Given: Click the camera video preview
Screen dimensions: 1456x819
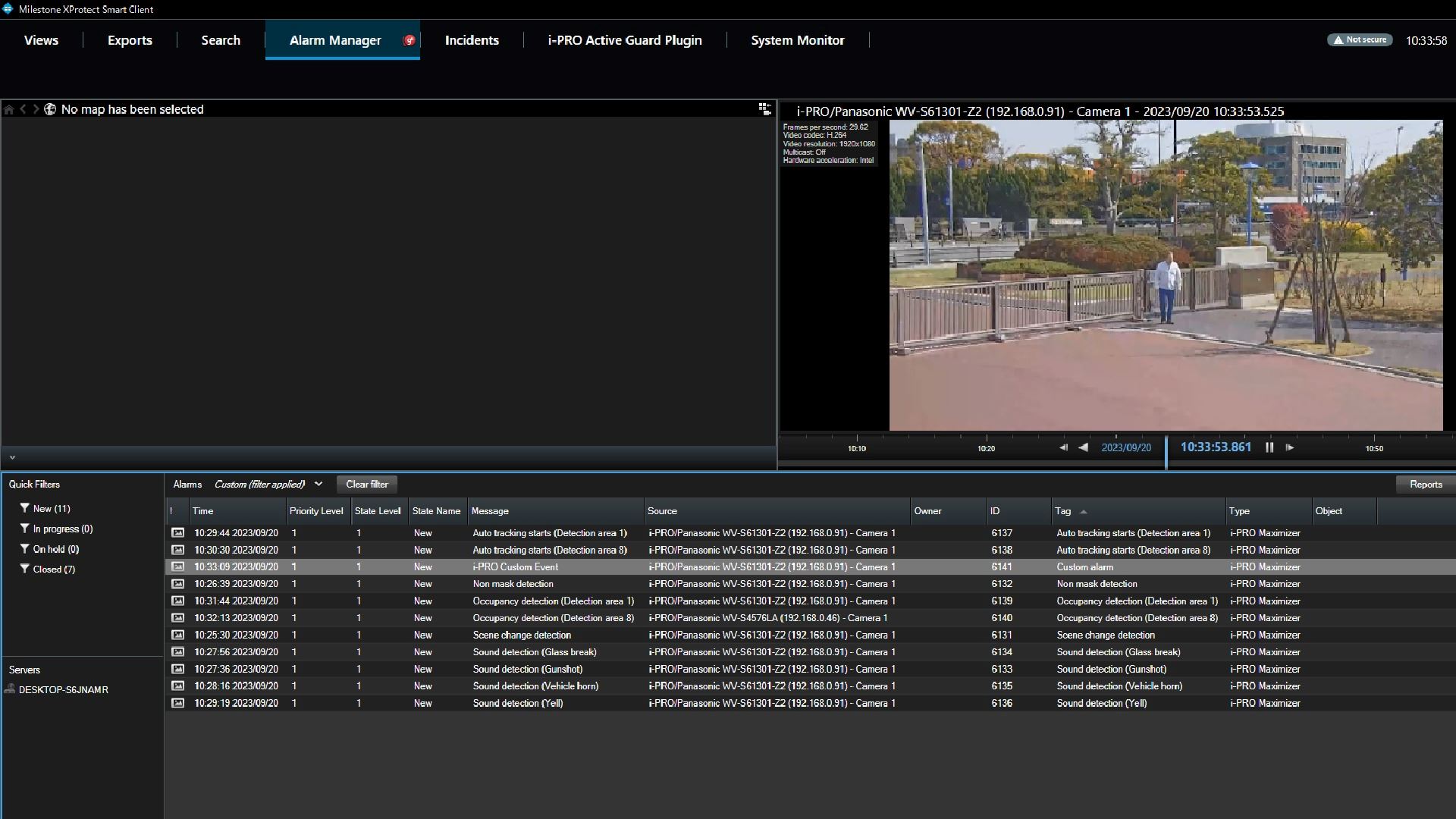Looking at the screenshot, I should coord(1166,275).
